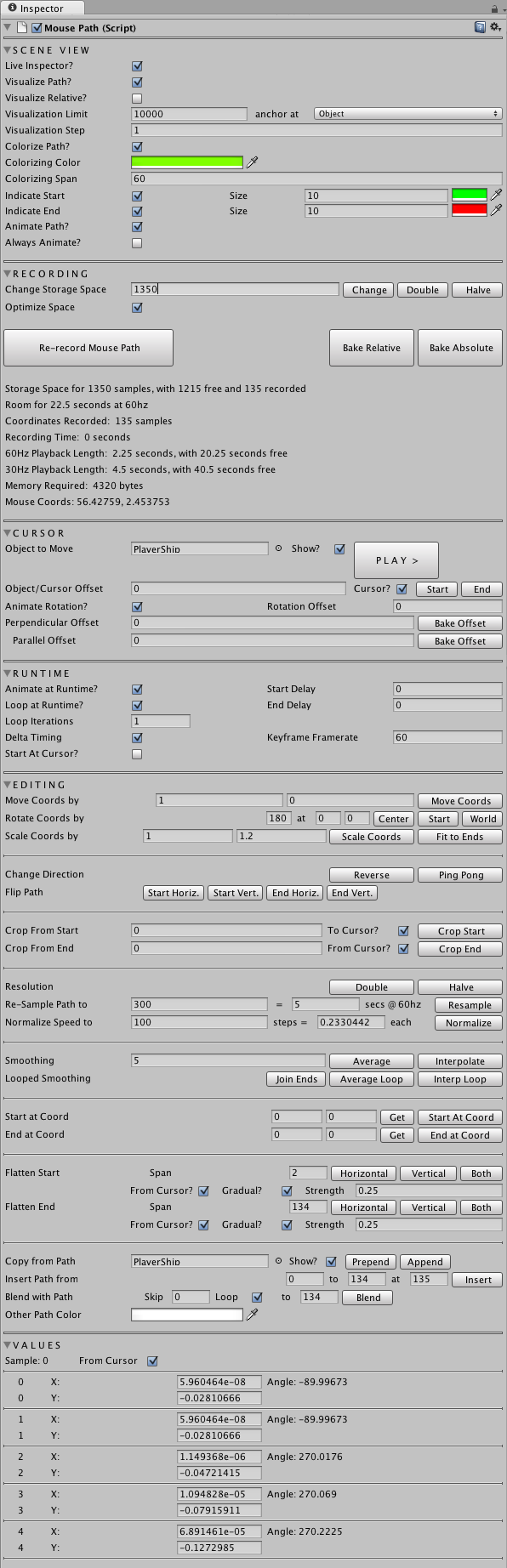The width and height of the screenshot is (507, 1568).
Task: Click object picker circle for Copy from Path
Action: coord(278,1261)
